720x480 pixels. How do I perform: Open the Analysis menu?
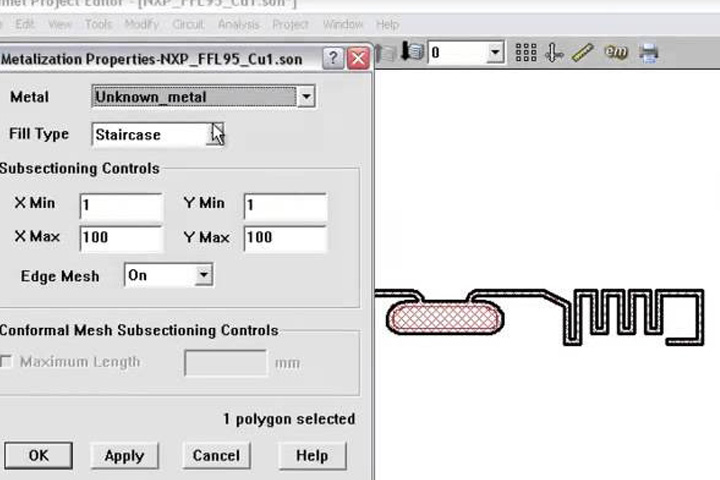tap(238, 24)
